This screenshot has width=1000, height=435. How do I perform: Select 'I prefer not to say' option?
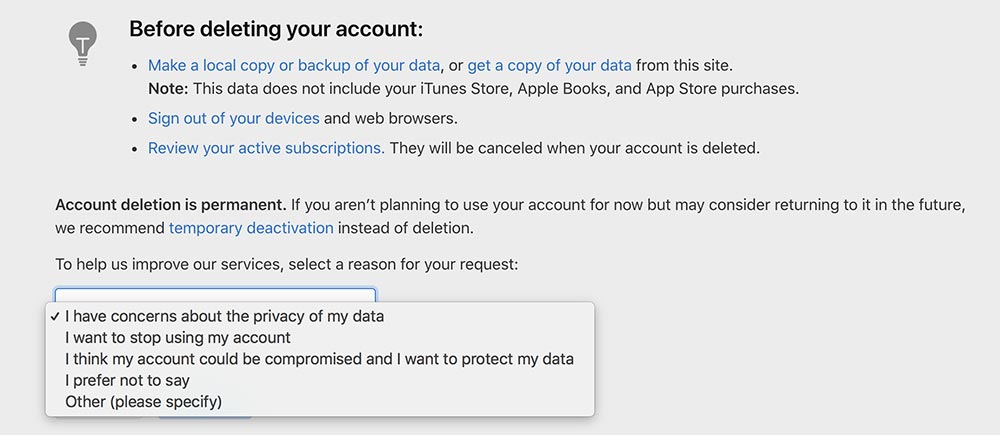(320, 381)
